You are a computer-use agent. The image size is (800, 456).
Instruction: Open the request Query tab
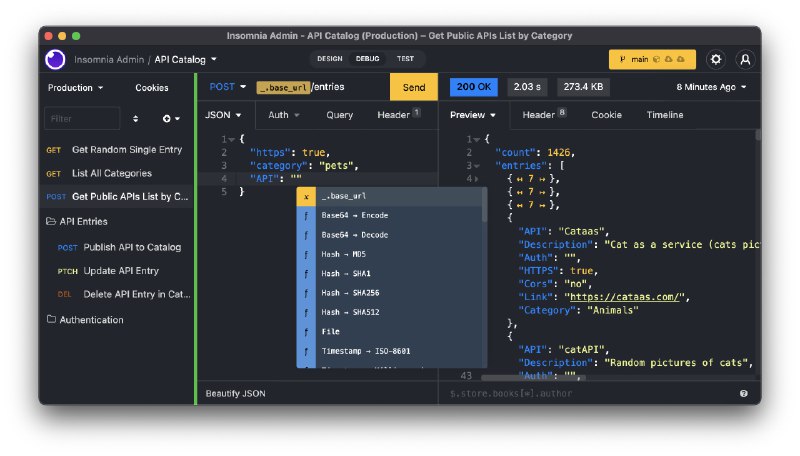(x=339, y=115)
